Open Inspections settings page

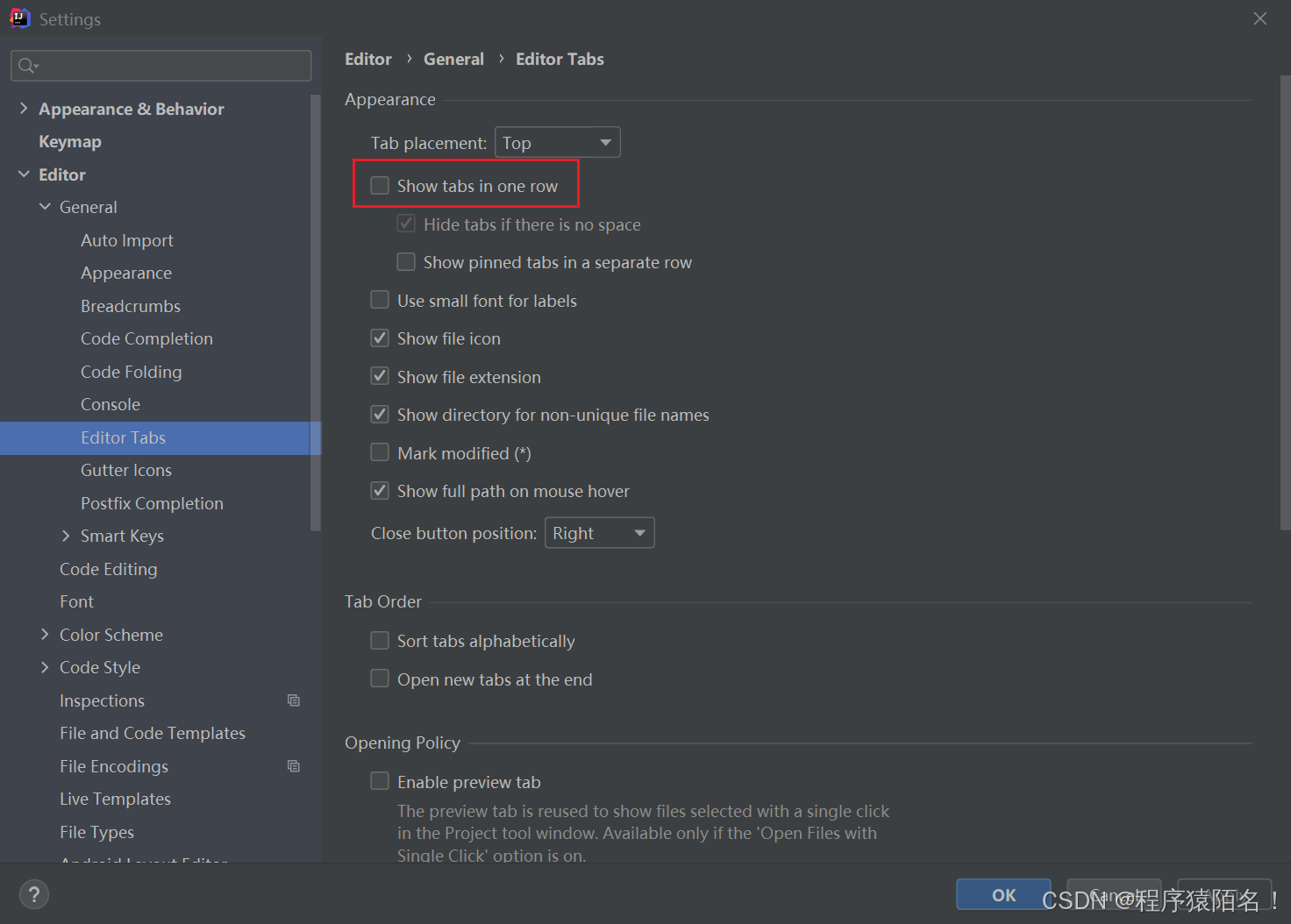pyautogui.click(x=102, y=700)
